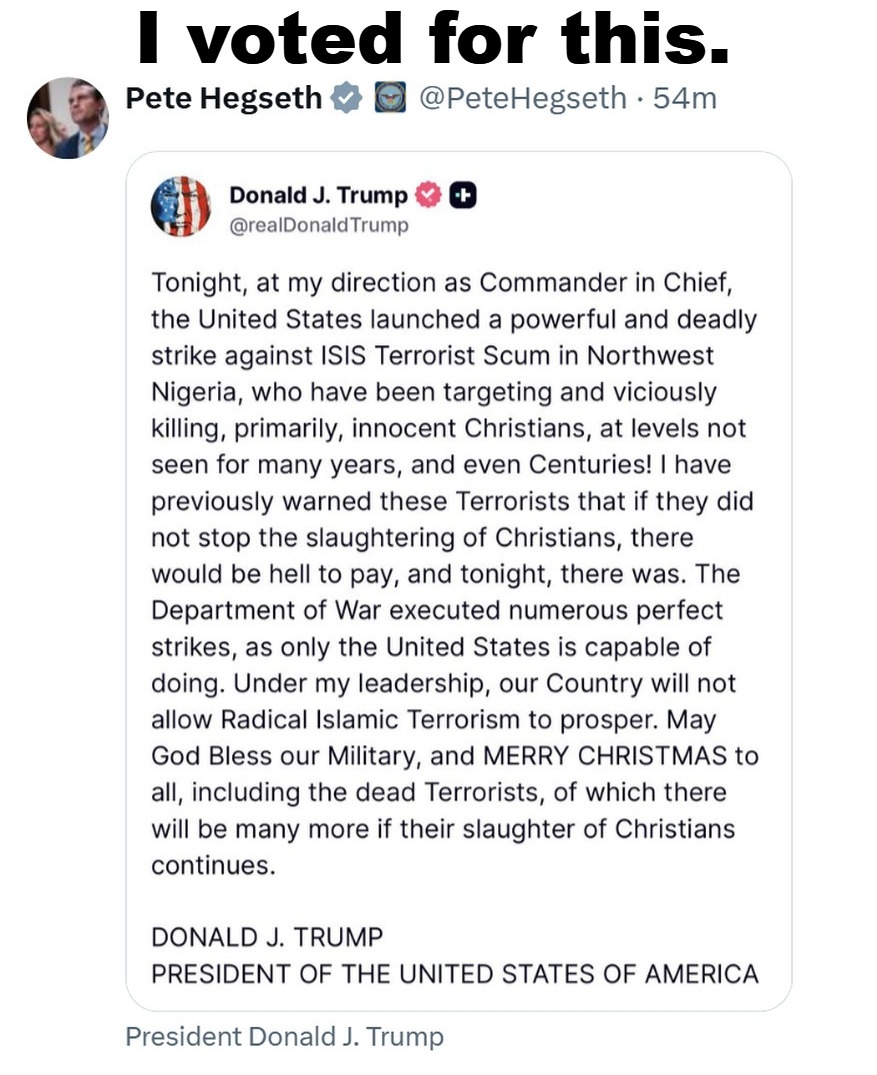Click the final word 'continues.' in post
The image size is (877, 1075).
coord(212,865)
